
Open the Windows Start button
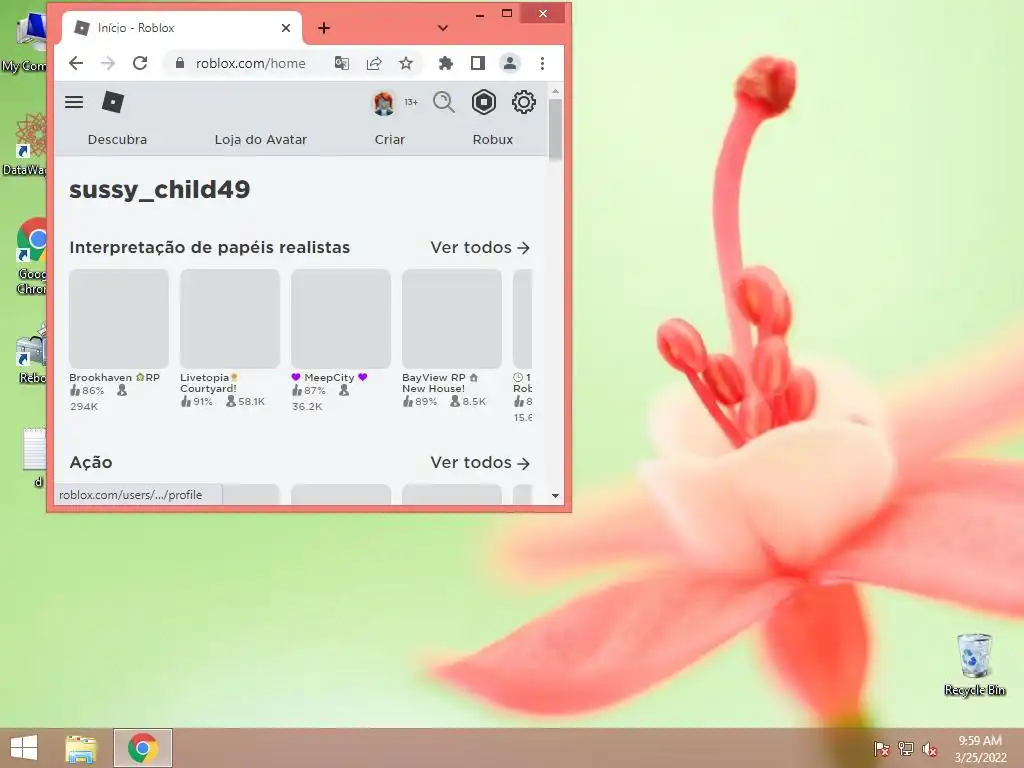click(24, 748)
